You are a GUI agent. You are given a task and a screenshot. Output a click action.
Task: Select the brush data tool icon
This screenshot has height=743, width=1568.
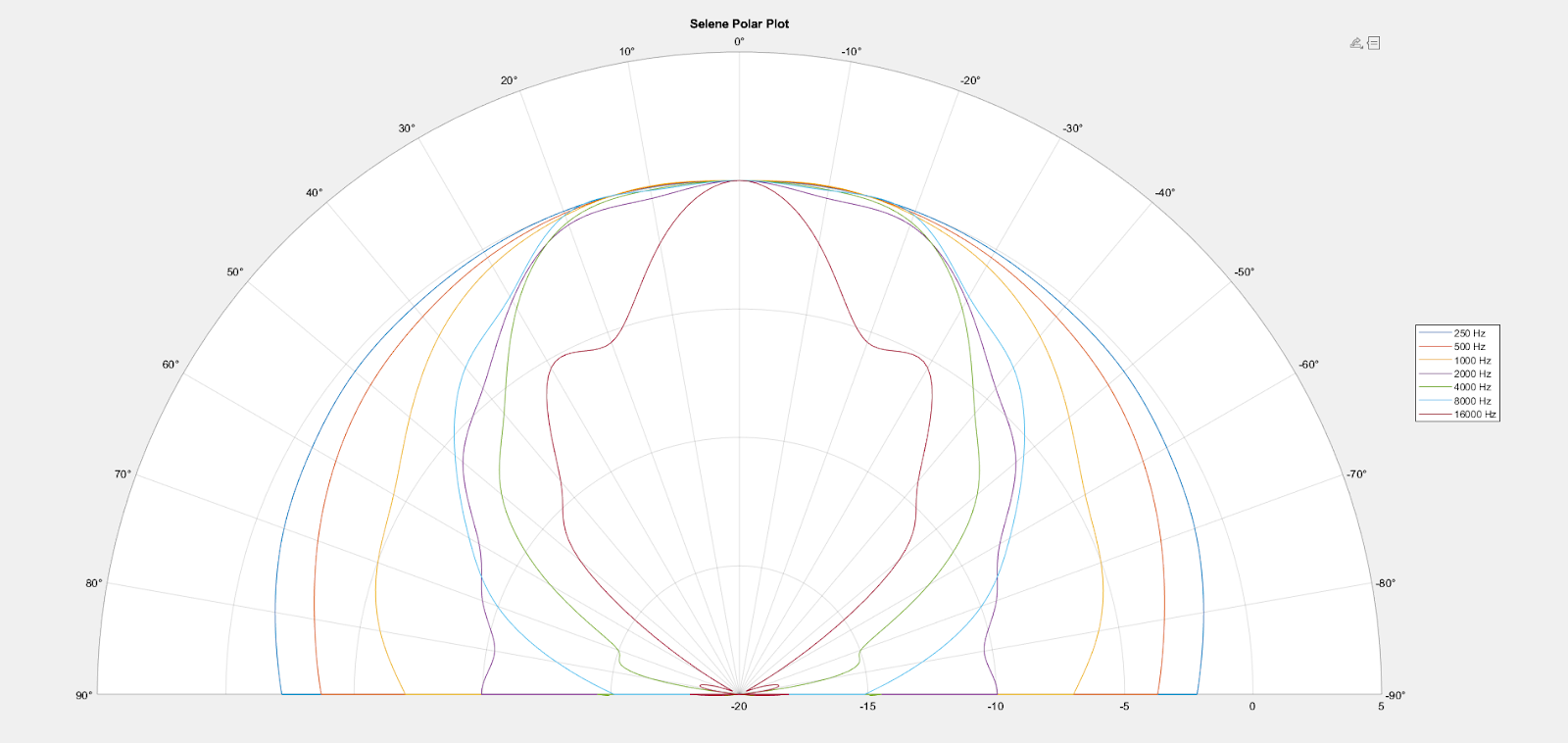point(1356,43)
